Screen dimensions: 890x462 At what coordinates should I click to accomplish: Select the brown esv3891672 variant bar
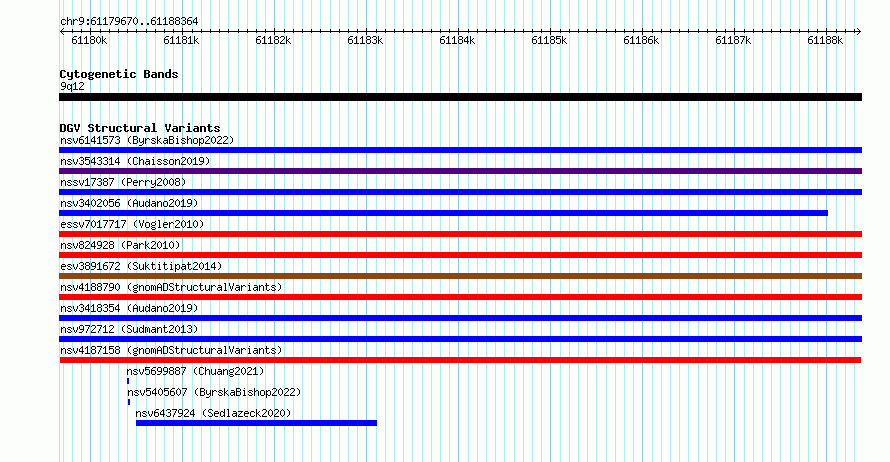460,276
